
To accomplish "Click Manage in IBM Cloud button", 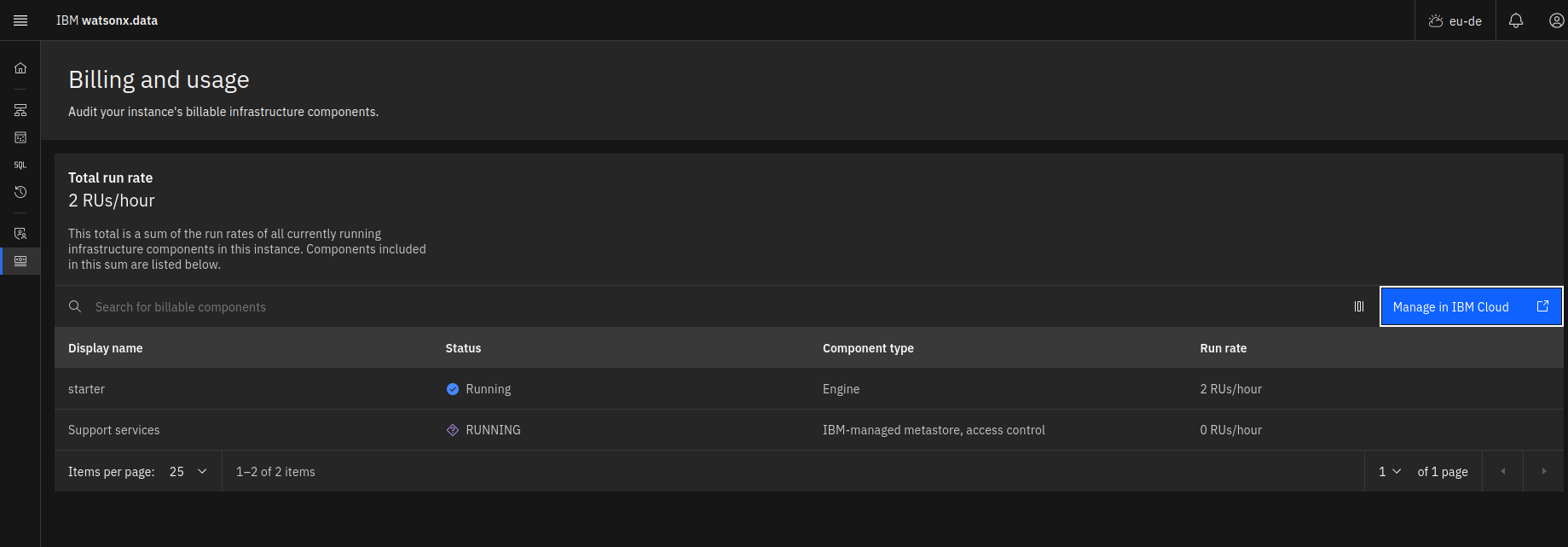I will [1472, 306].
